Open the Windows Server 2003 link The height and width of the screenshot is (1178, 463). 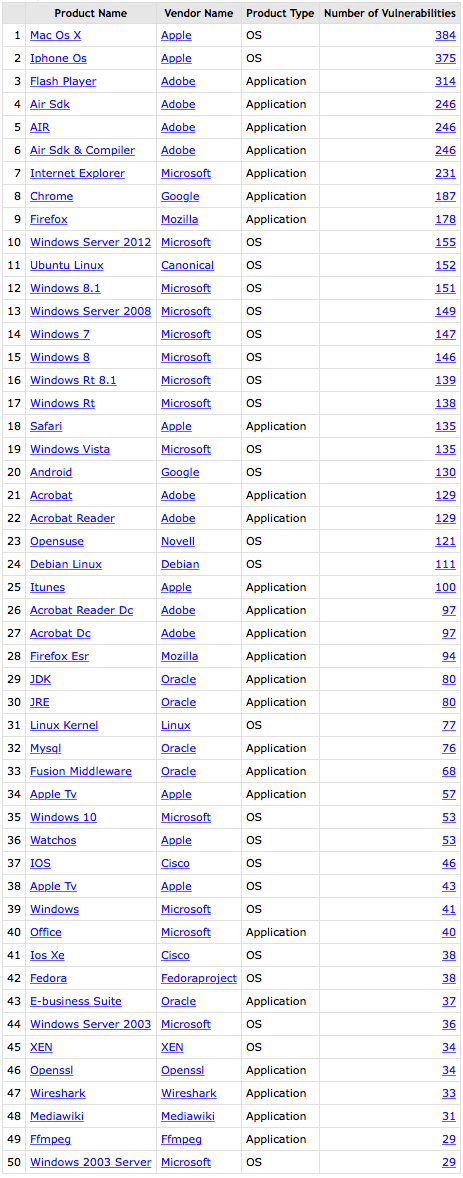90,1024
